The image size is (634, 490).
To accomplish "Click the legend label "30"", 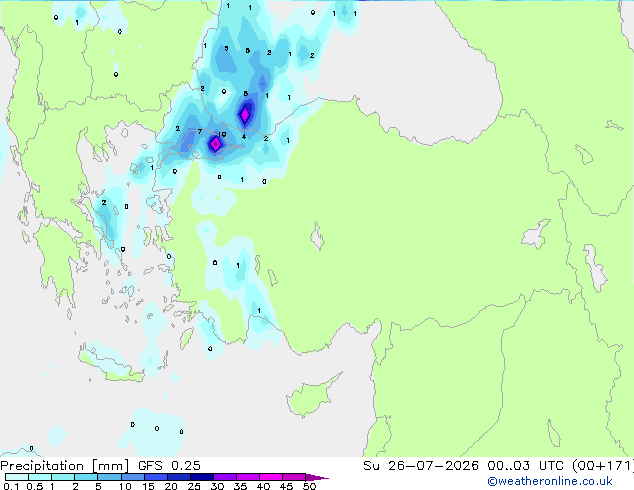I will (x=217, y=486).
